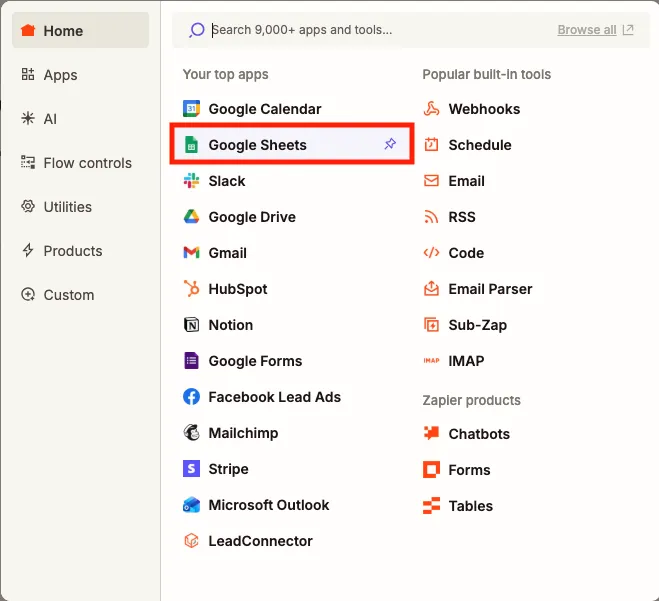Click the Google Sheets green icon
Screen dimensions: 659x601
pos(191,145)
